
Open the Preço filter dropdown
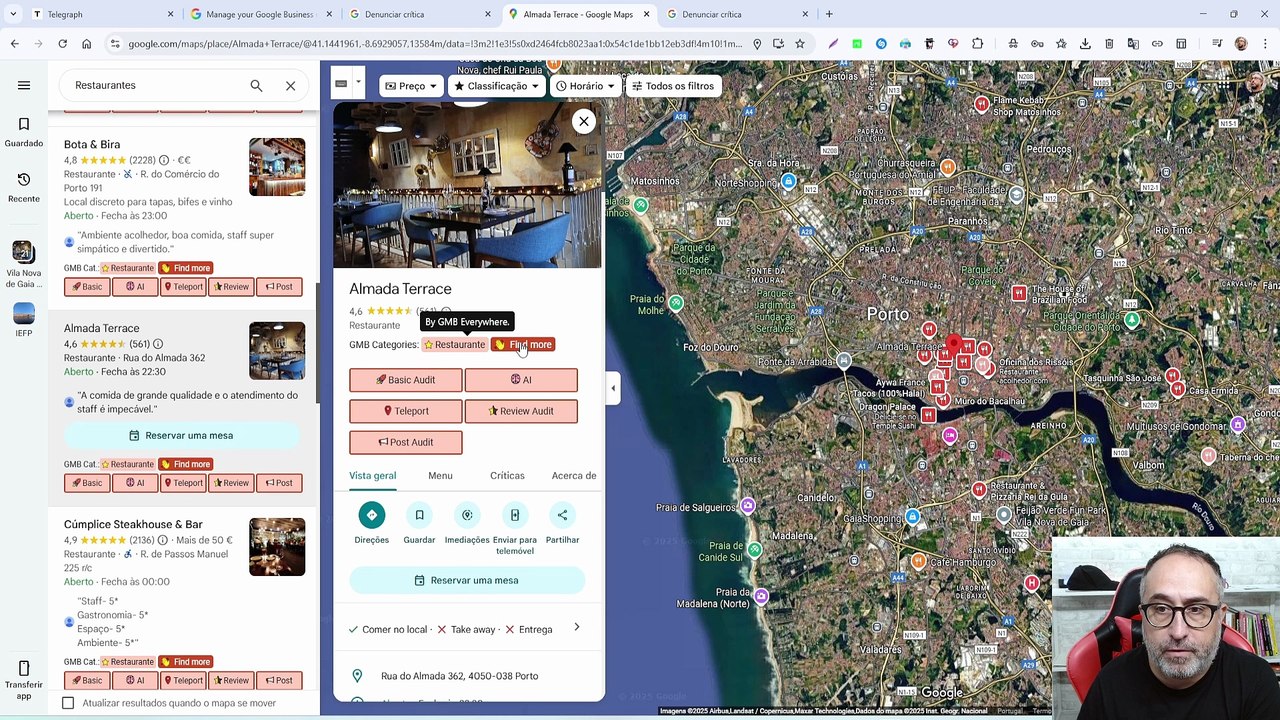click(411, 86)
